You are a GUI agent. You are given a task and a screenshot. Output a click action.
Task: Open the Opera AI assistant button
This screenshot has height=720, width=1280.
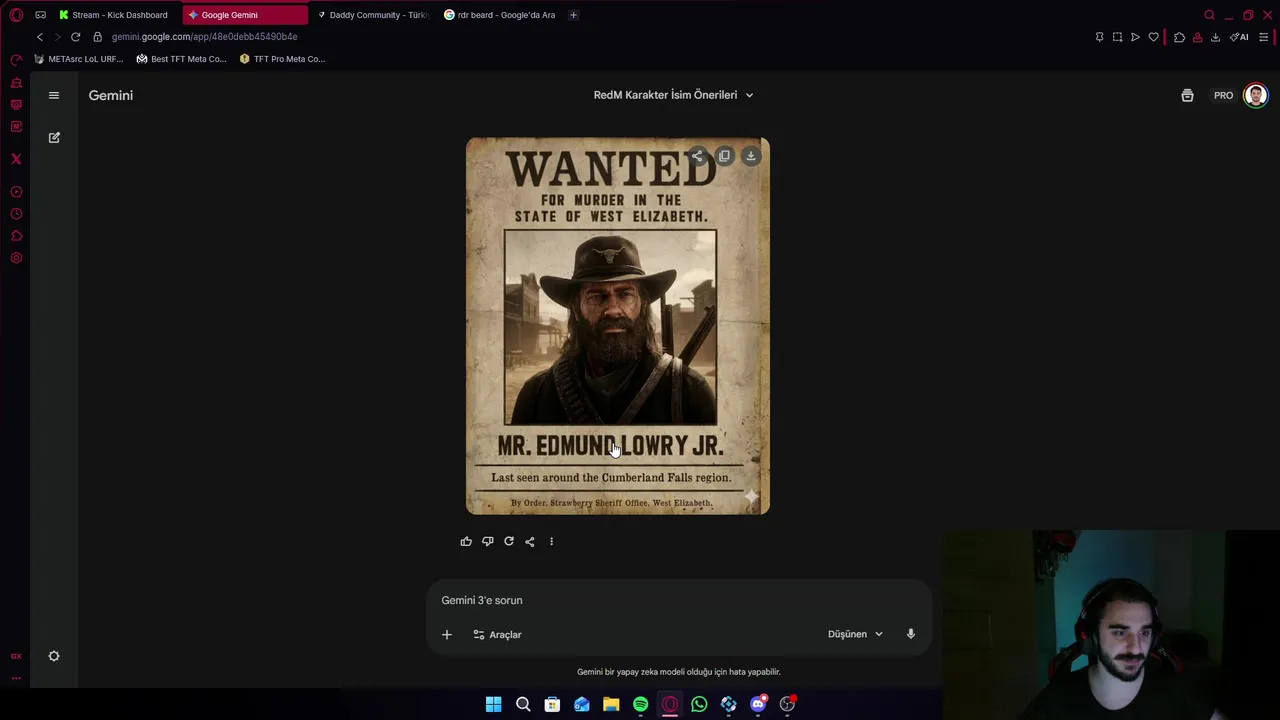coord(1240,37)
